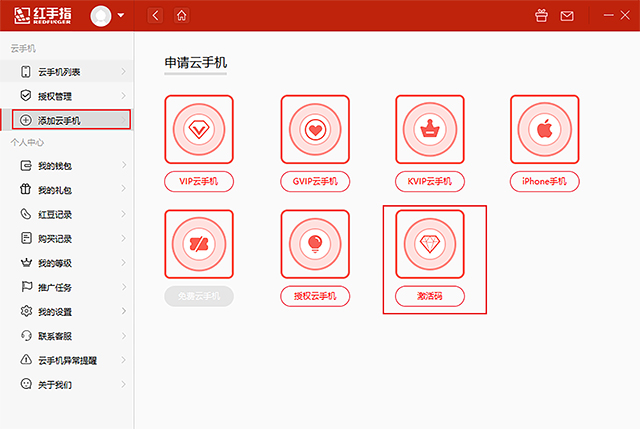Expand the 云手机列表 chevron
Image resolution: width=640 pixels, height=429 pixels.
(x=123, y=72)
